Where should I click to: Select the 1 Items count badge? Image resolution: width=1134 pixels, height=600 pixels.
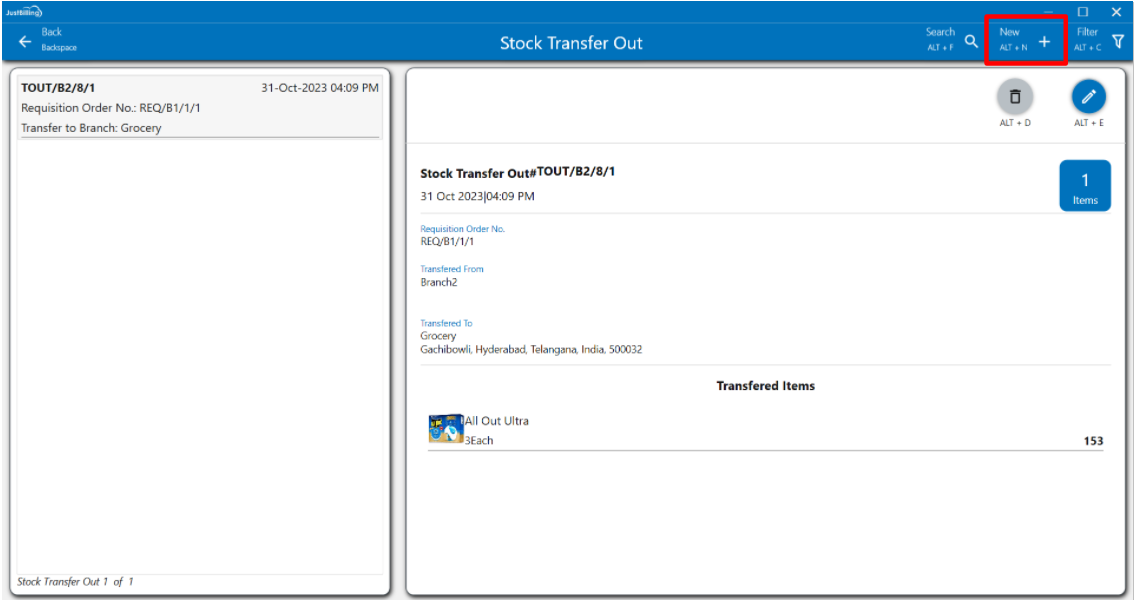[x=1085, y=186]
